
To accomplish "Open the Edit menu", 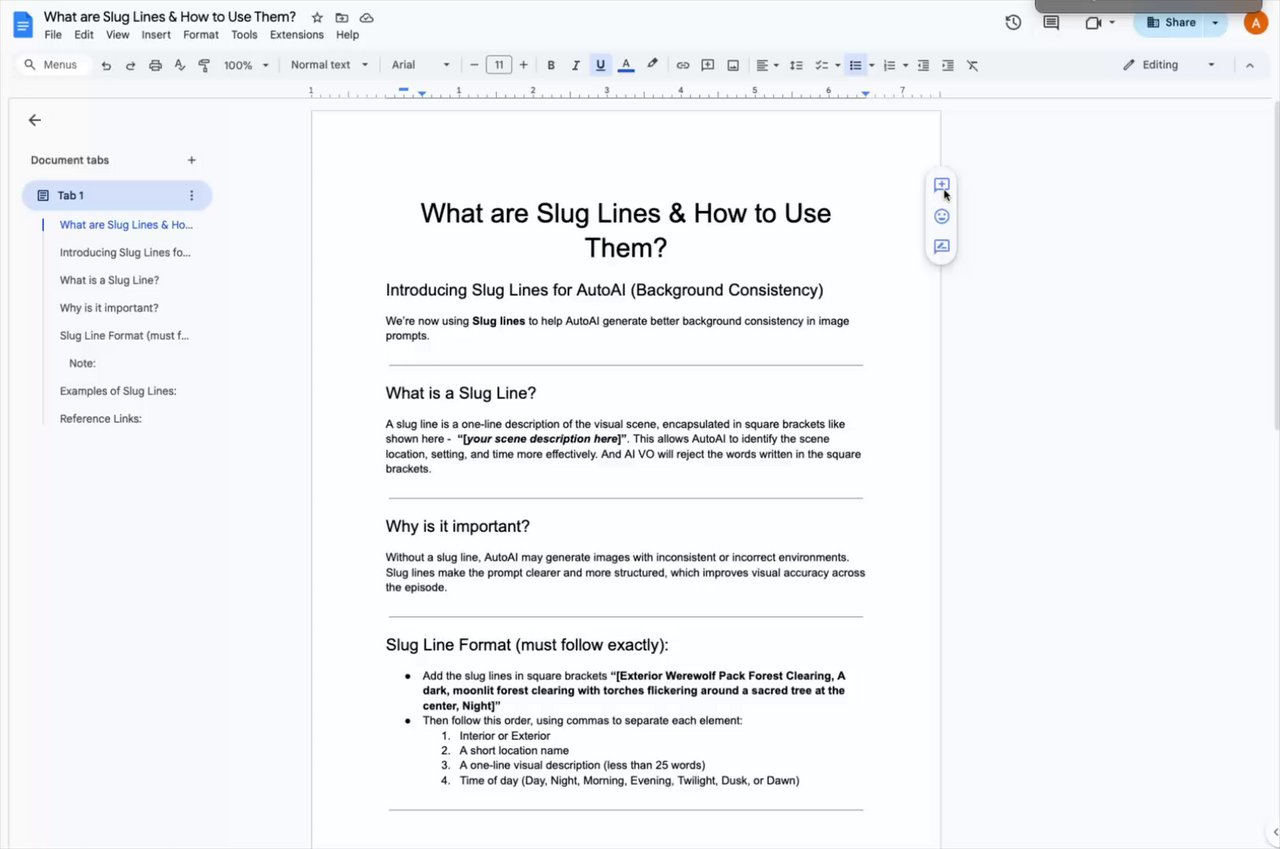I will click(x=84, y=35).
